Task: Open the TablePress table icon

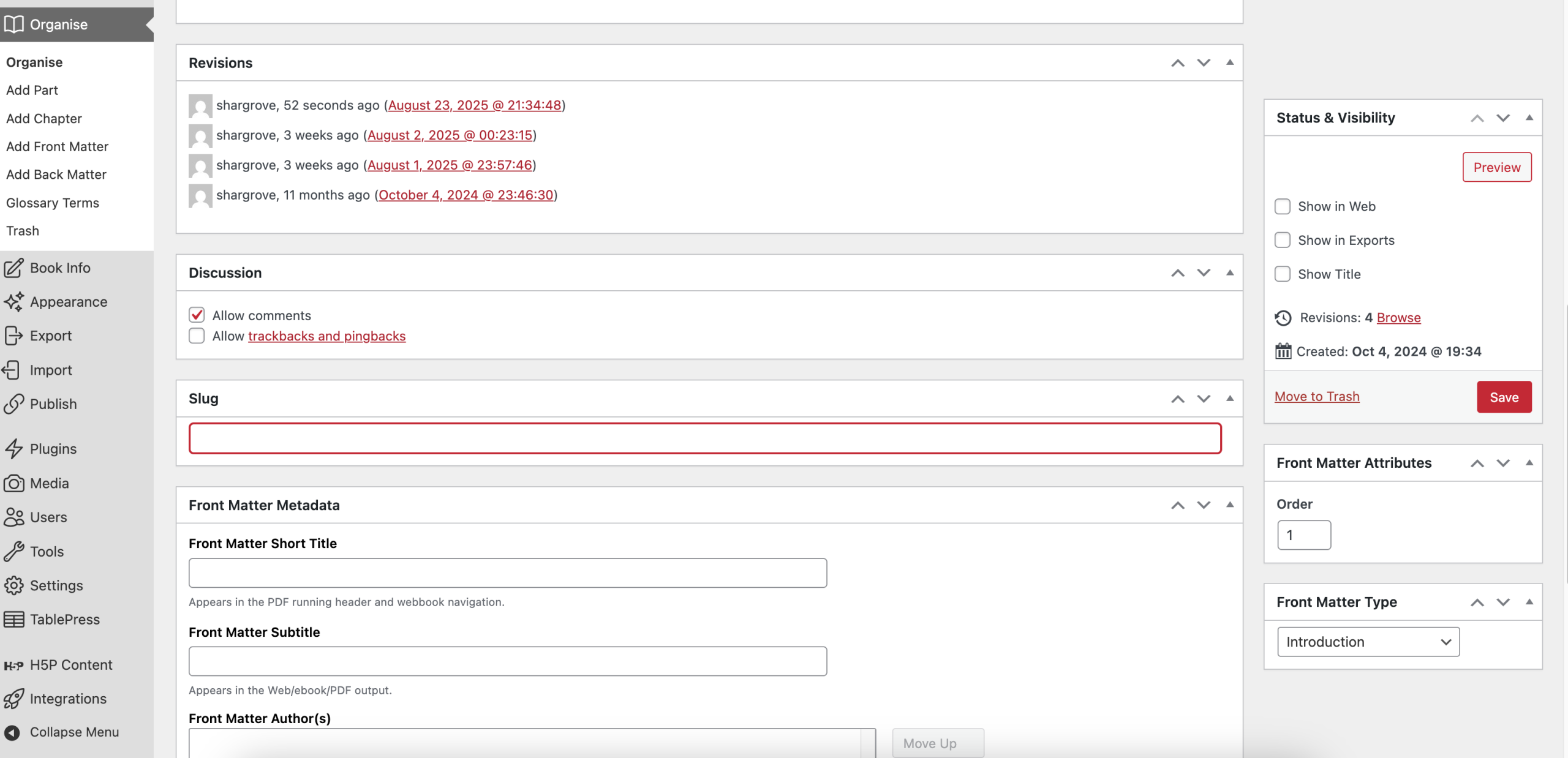Action: (13, 619)
